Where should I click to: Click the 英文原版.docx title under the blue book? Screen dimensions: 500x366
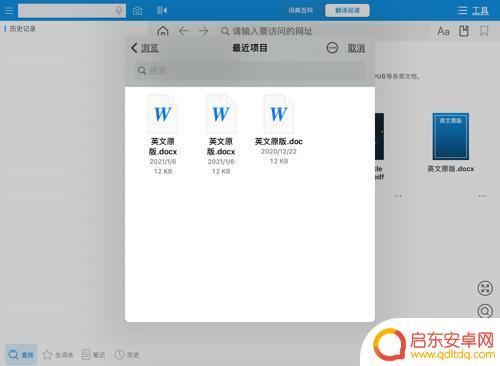pos(451,169)
